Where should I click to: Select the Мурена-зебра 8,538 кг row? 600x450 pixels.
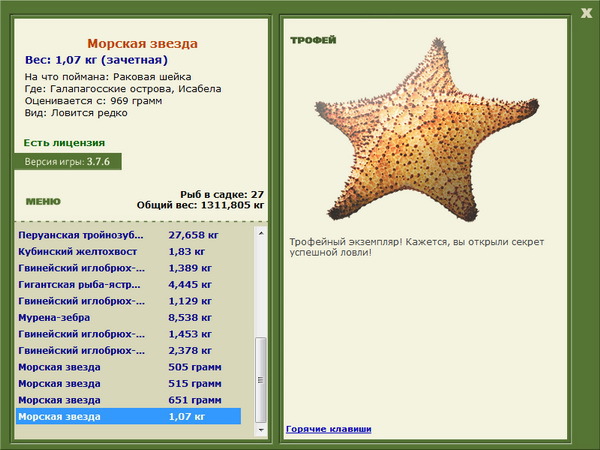point(129,318)
